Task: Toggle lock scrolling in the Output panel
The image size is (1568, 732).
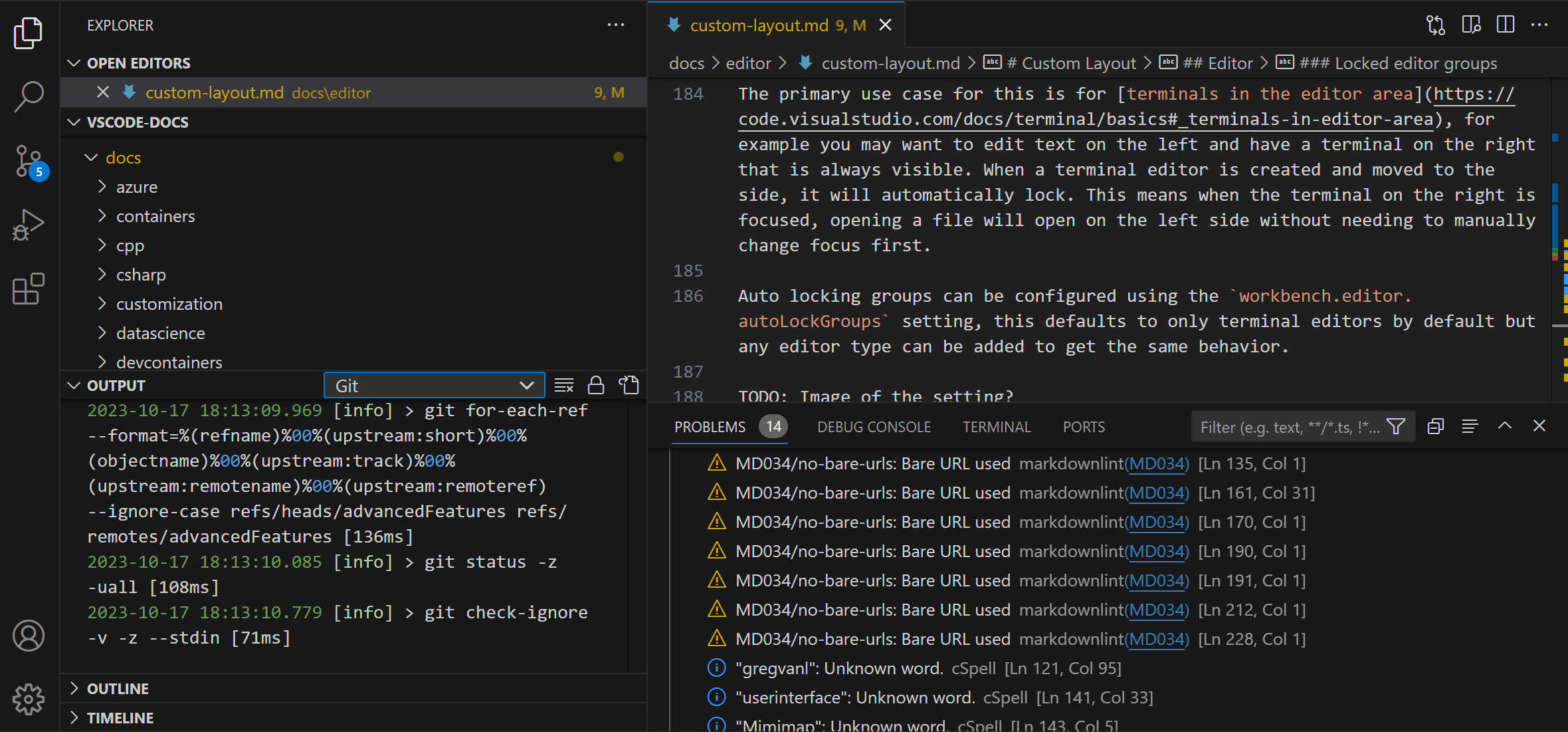Action: click(595, 385)
